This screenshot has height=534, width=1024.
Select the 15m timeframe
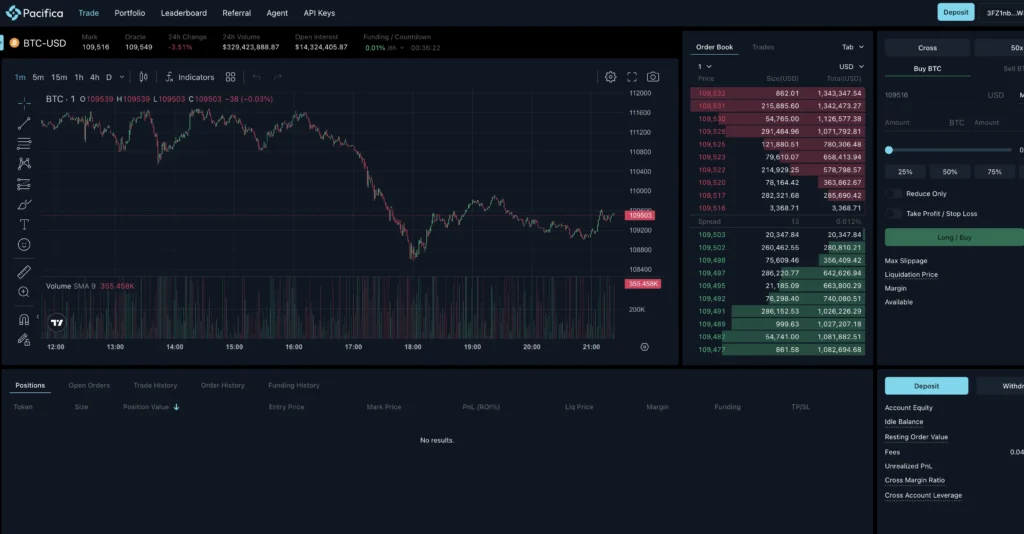tap(59, 77)
